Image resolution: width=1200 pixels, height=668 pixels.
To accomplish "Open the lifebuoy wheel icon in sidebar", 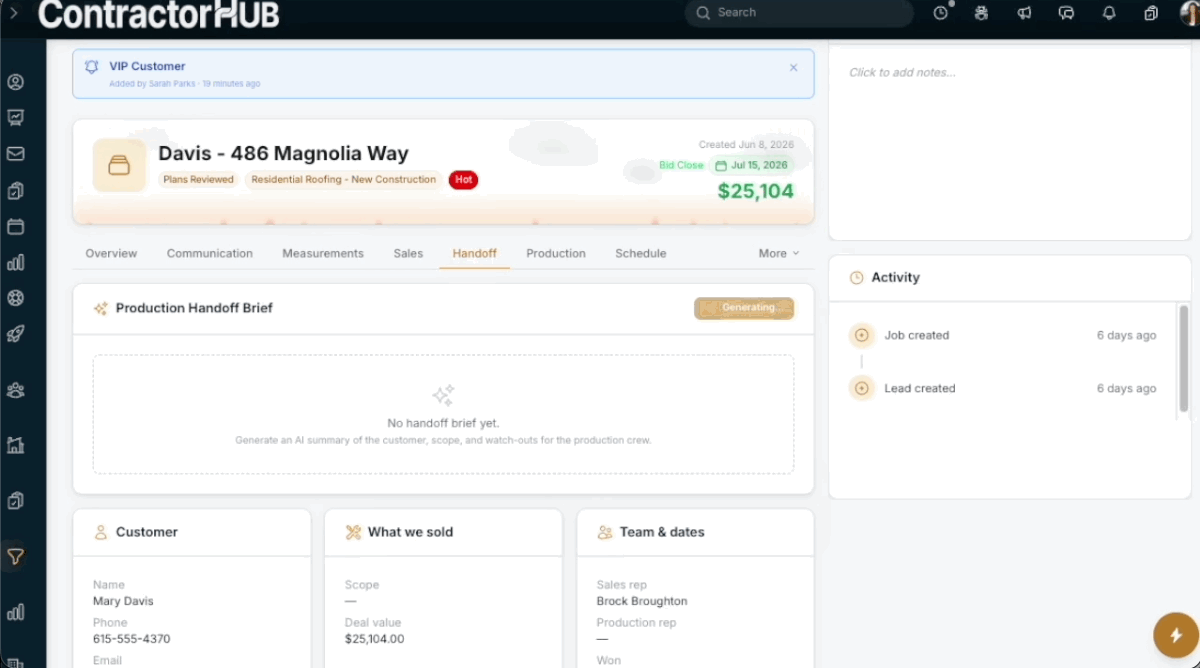I will 15,298.
